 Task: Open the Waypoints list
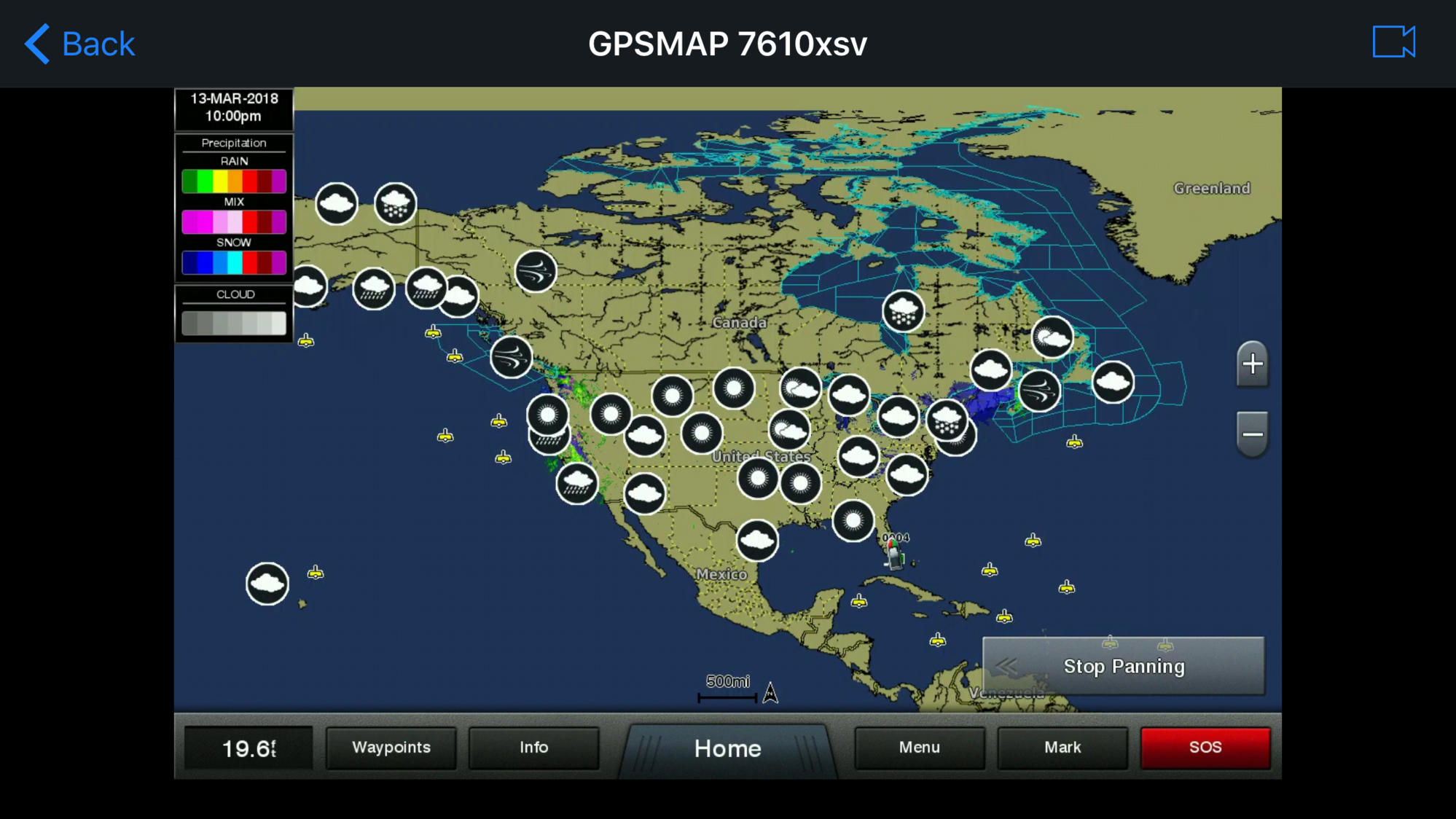[x=391, y=747]
